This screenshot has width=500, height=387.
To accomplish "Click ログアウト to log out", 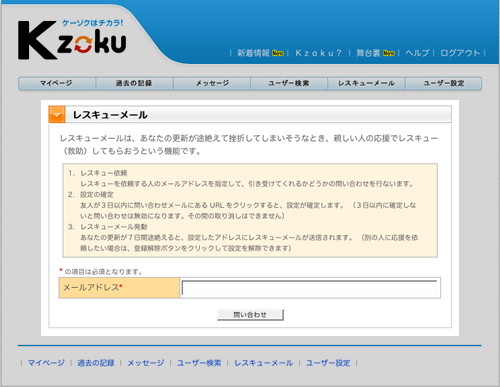I will point(460,53).
